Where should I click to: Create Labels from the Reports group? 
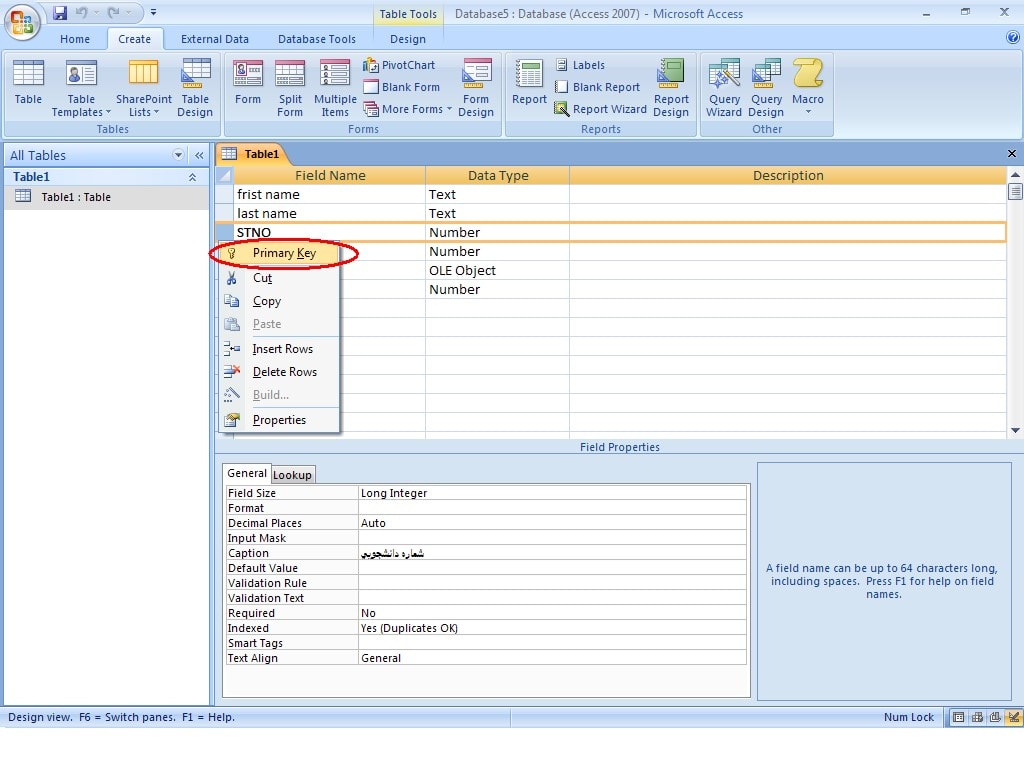(580, 65)
